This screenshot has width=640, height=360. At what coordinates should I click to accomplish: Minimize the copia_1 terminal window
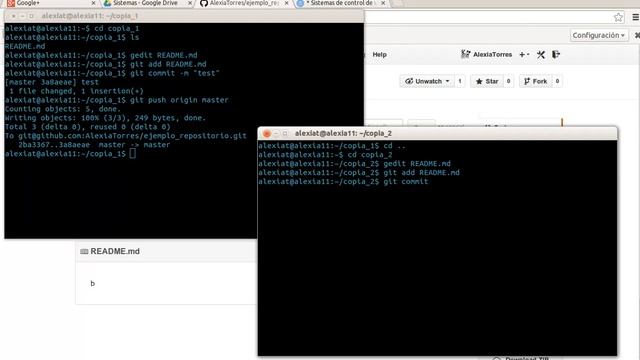pos(22,16)
